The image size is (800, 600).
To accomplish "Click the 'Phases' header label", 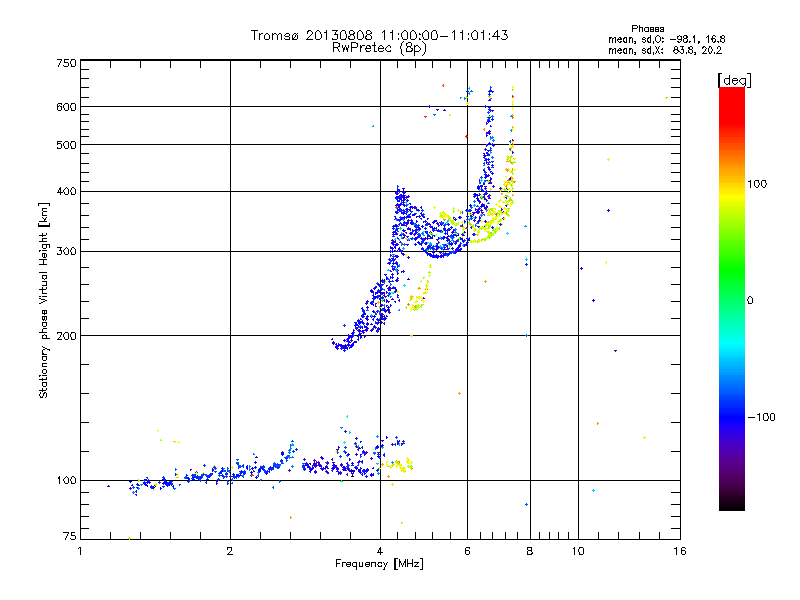I will [647, 29].
